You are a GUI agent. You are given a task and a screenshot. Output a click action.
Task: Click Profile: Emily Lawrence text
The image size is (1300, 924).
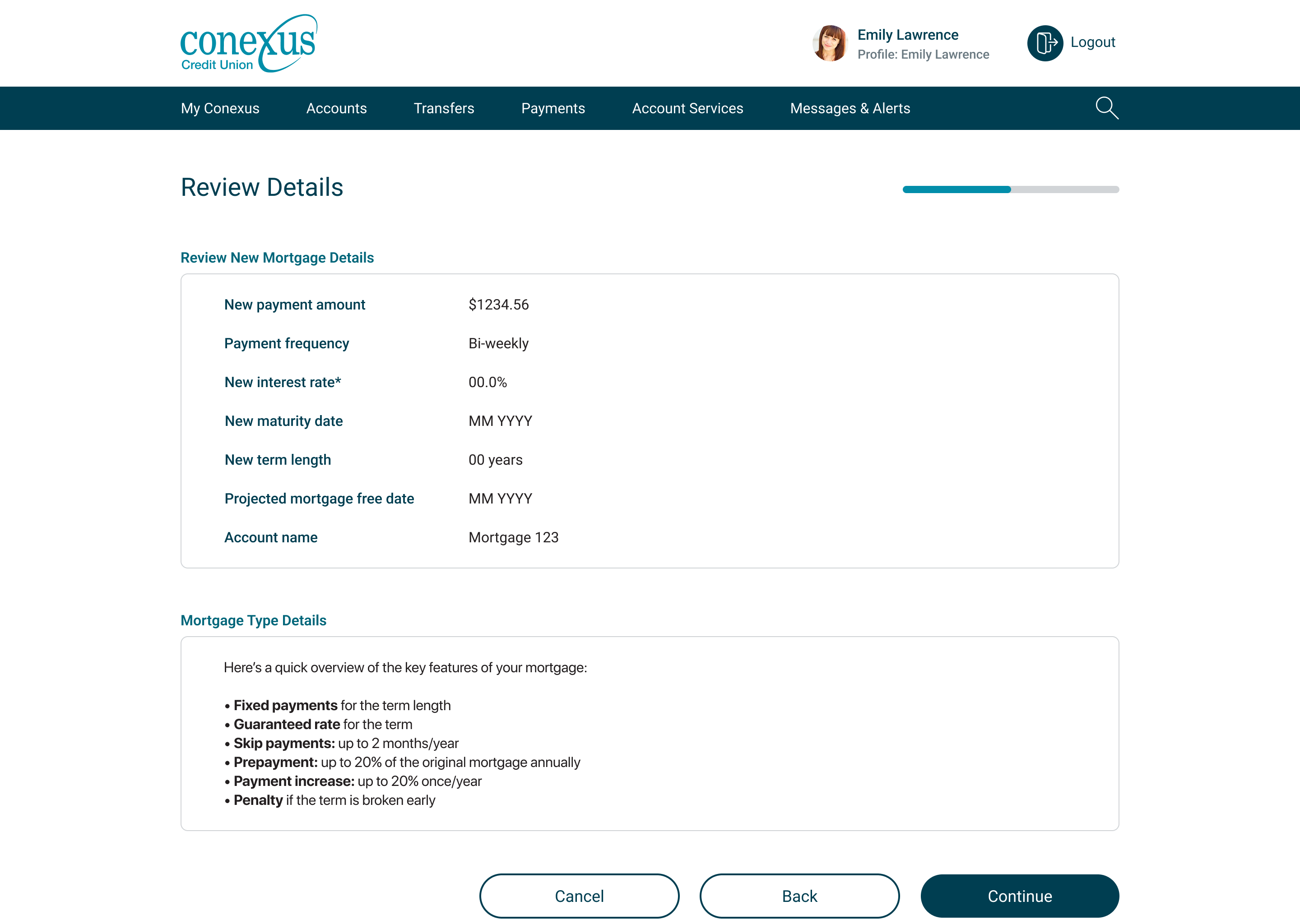(923, 54)
